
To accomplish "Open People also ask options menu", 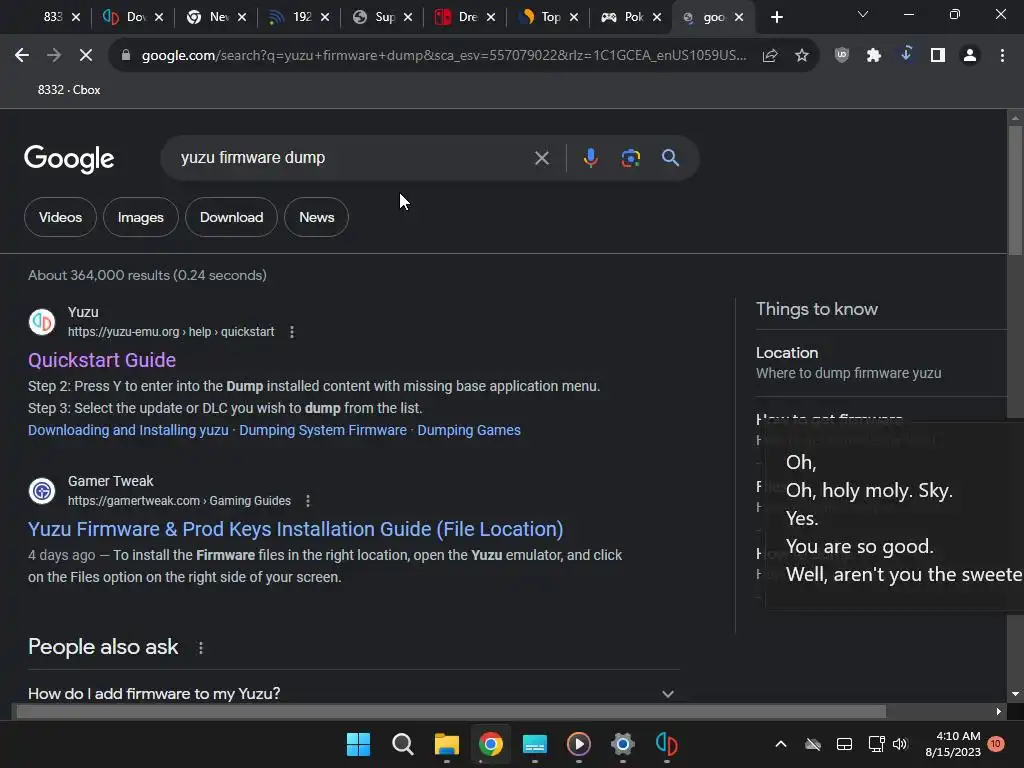I will pyautogui.click(x=200, y=648).
